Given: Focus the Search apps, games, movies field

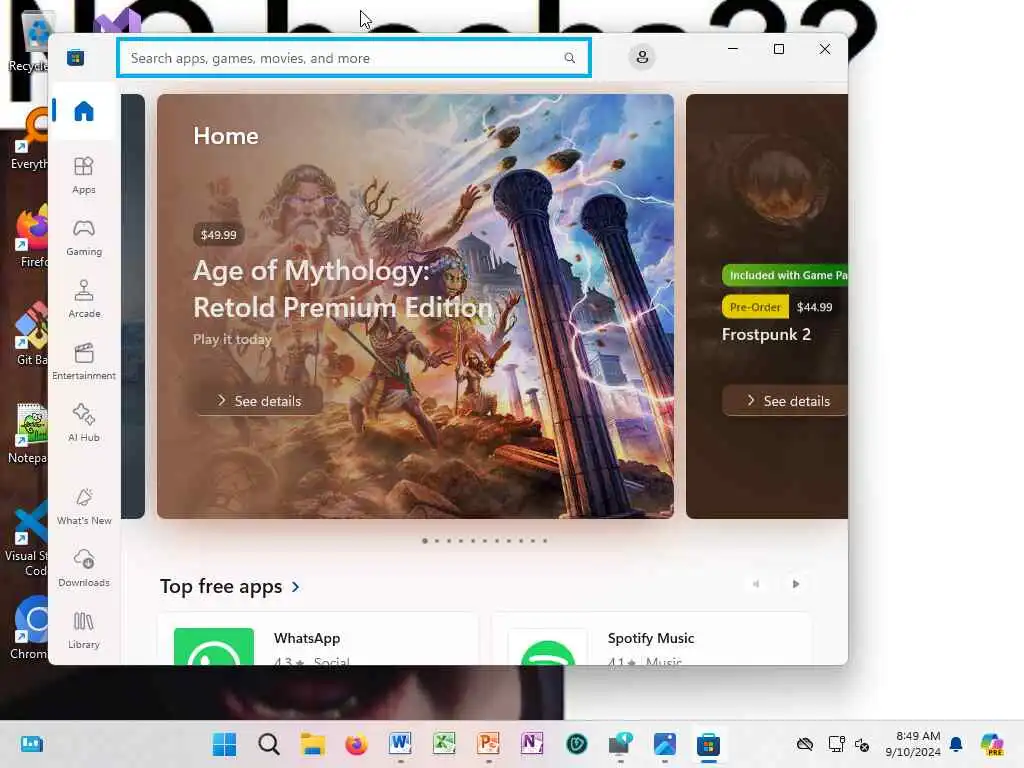Looking at the screenshot, I should coord(353,57).
